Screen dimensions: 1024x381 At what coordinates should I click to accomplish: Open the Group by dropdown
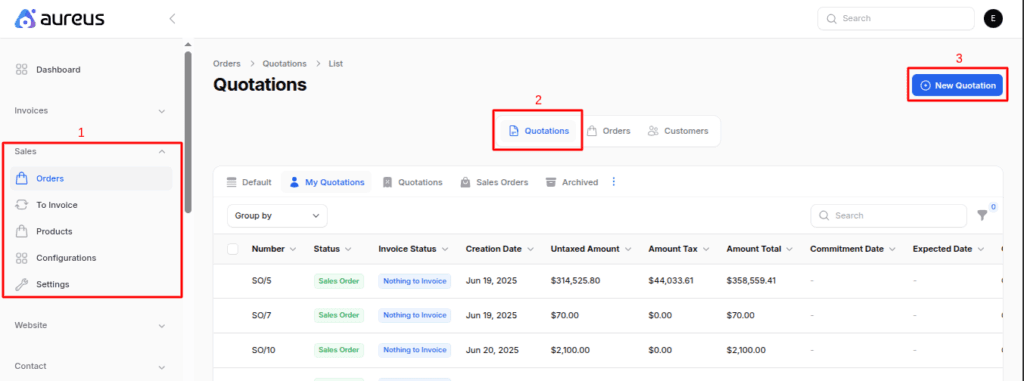tap(277, 216)
